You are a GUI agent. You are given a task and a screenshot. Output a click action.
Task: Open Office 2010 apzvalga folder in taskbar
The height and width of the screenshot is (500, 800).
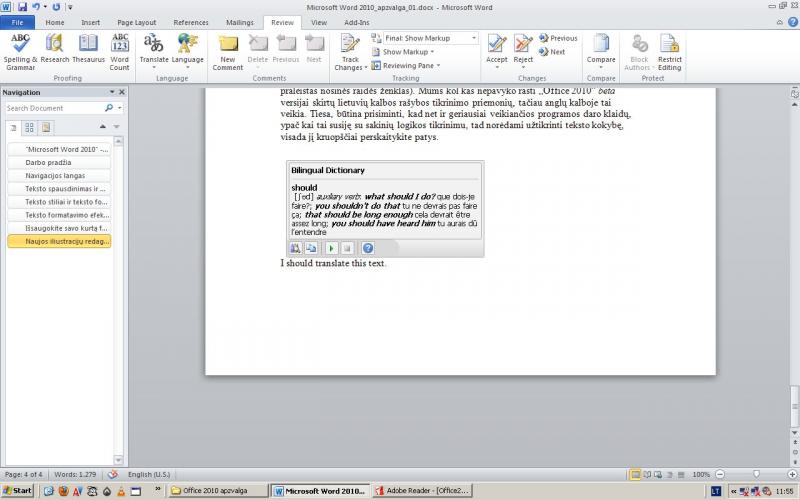click(217, 491)
